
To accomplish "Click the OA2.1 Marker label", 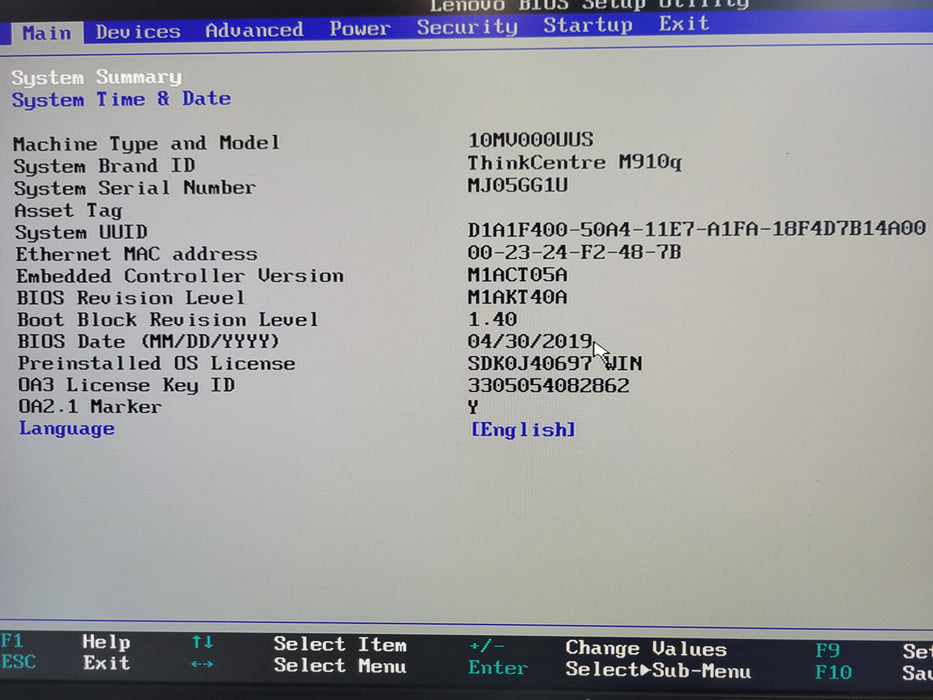I will click(x=90, y=407).
